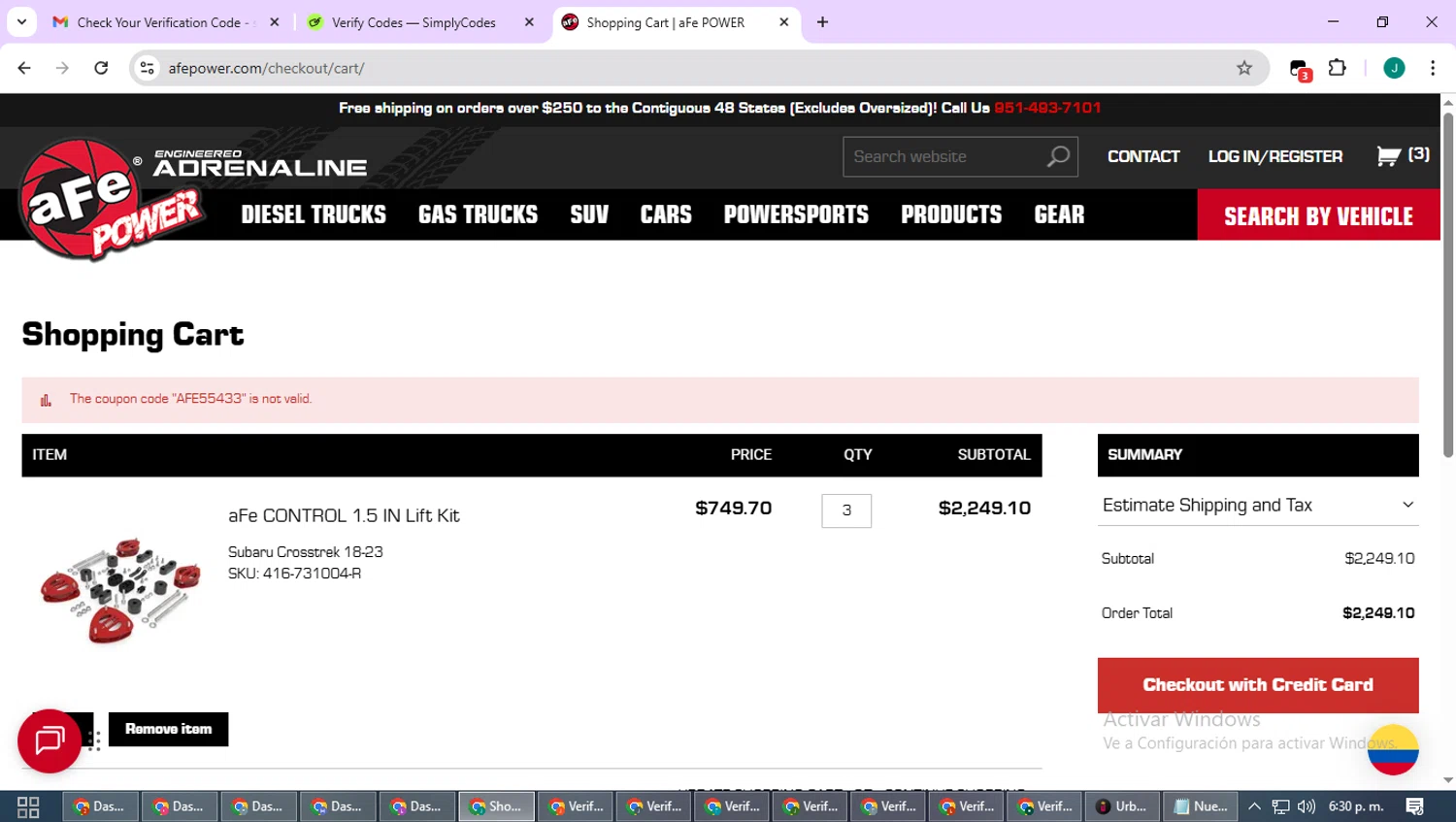Activate the Sho... Chrome taskbar window
Screen dimensions: 1456x822
496,806
